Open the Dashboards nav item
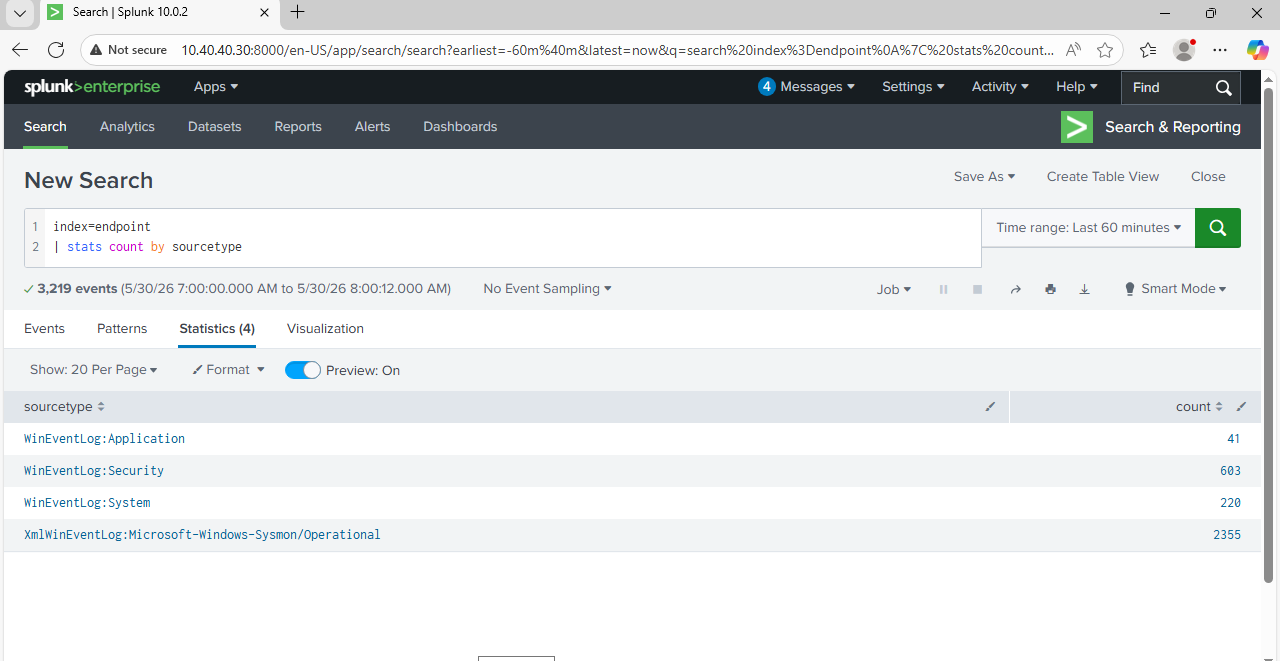The image size is (1280, 661). [x=460, y=127]
